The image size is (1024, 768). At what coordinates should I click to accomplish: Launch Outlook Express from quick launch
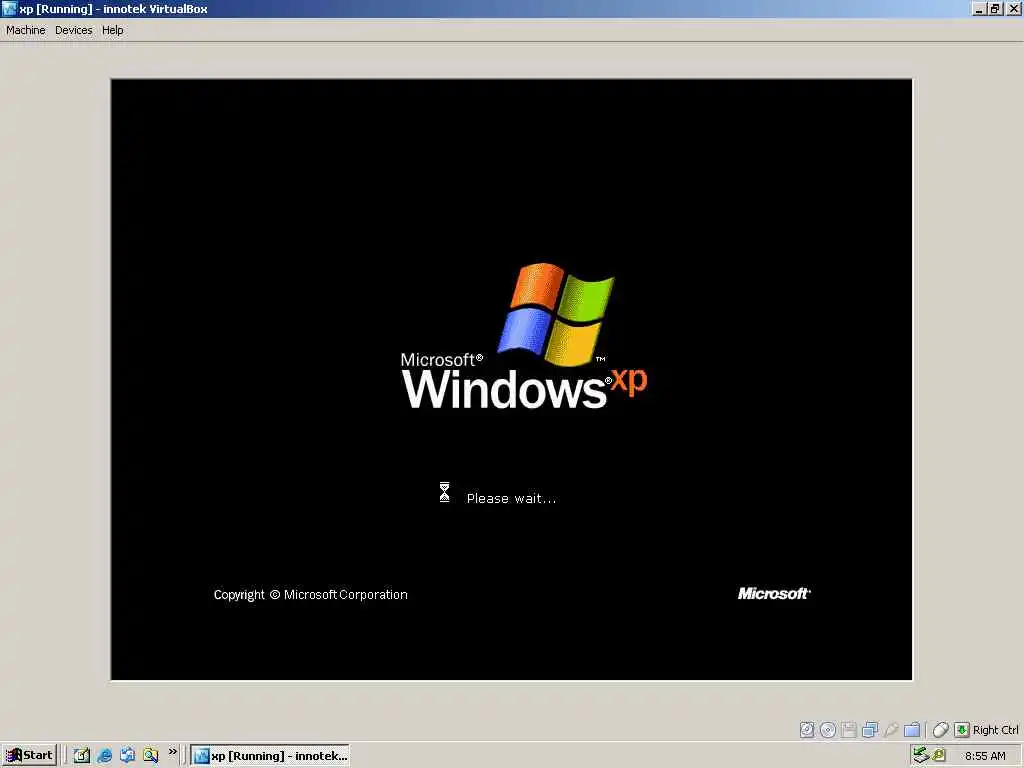(127, 756)
